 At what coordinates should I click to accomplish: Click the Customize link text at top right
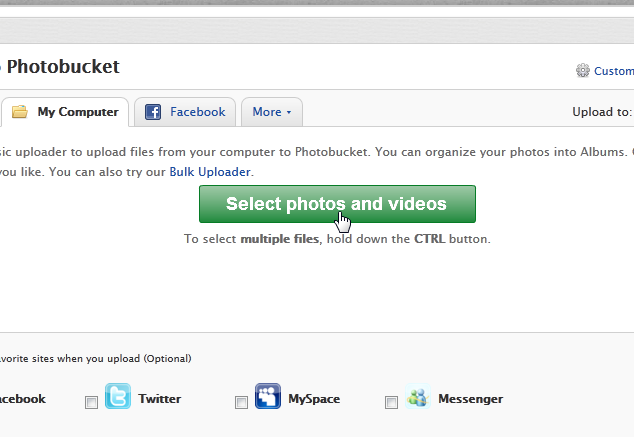click(613, 71)
